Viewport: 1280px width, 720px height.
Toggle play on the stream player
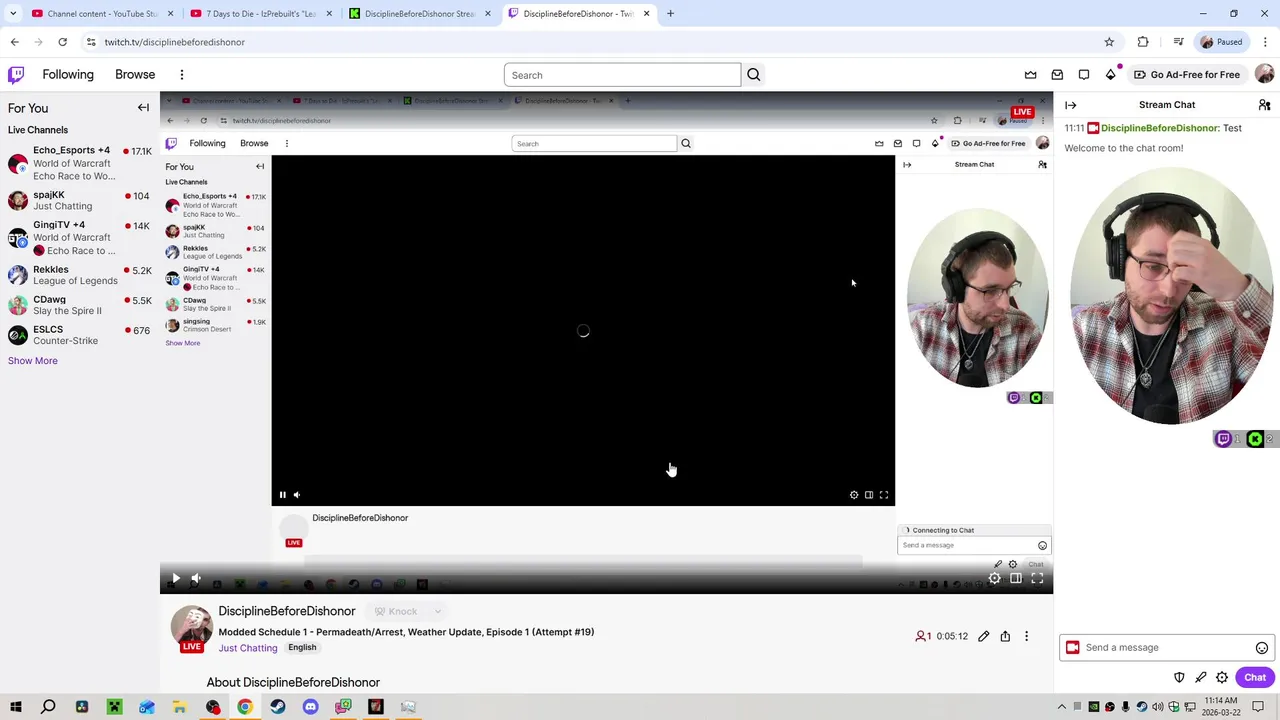176,579
